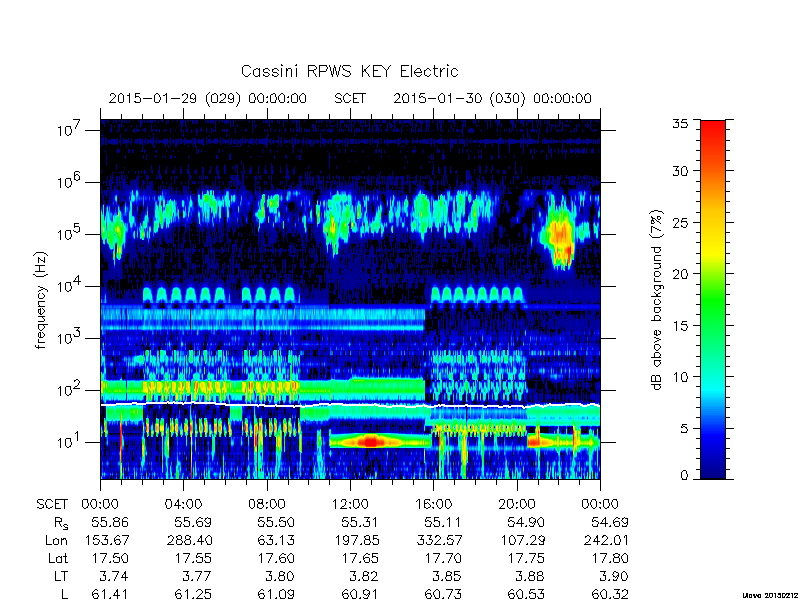Click the 'LT' row label
Viewport: 800px width, 600px height.
tap(61, 576)
